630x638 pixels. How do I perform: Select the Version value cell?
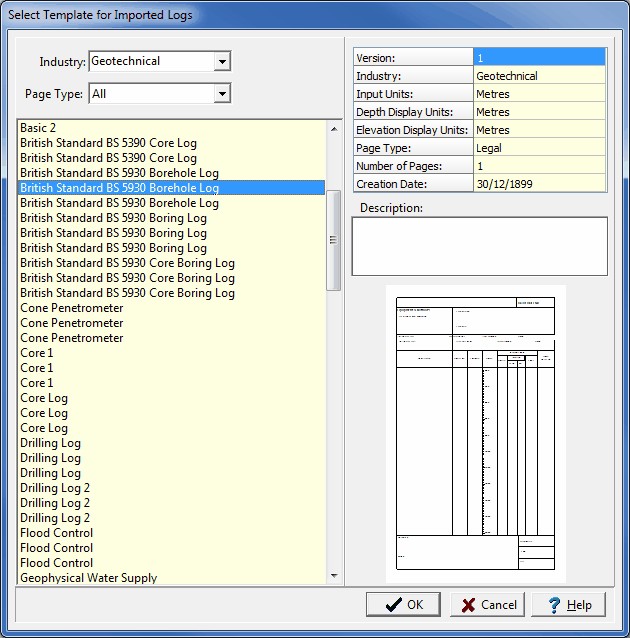(x=539, y=58)
